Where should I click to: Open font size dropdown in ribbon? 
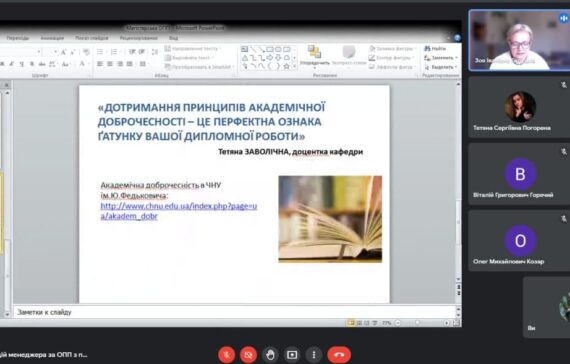(55, 52)
